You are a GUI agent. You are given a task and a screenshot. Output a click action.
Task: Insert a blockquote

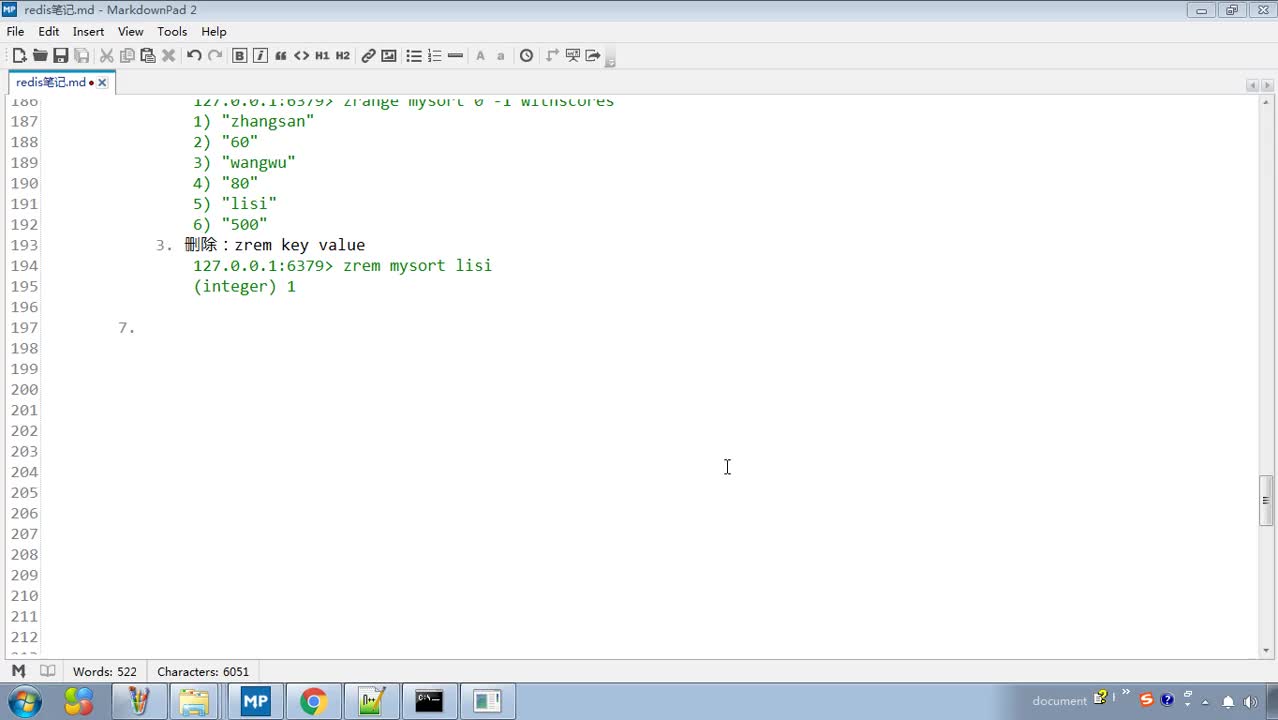[281, 56]
